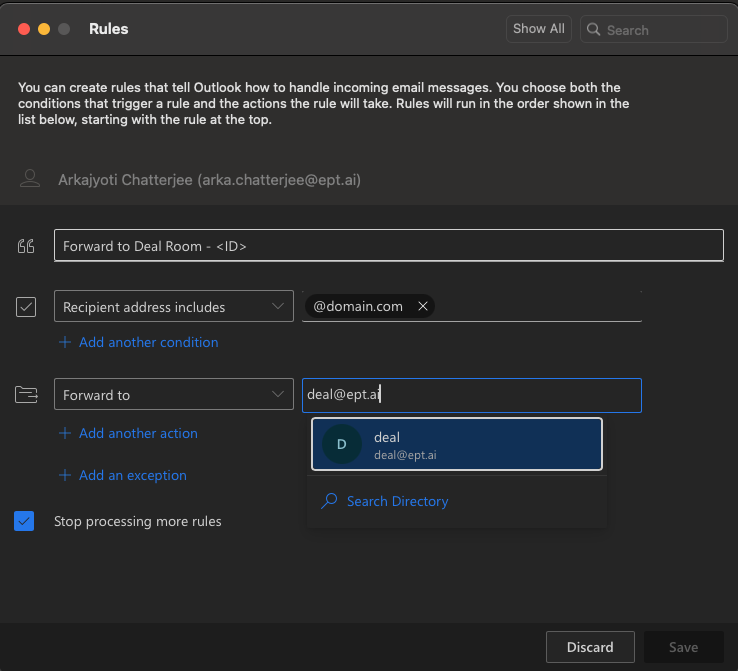Click the Discard button
This screenshot has width=738, height=671.
590,647
